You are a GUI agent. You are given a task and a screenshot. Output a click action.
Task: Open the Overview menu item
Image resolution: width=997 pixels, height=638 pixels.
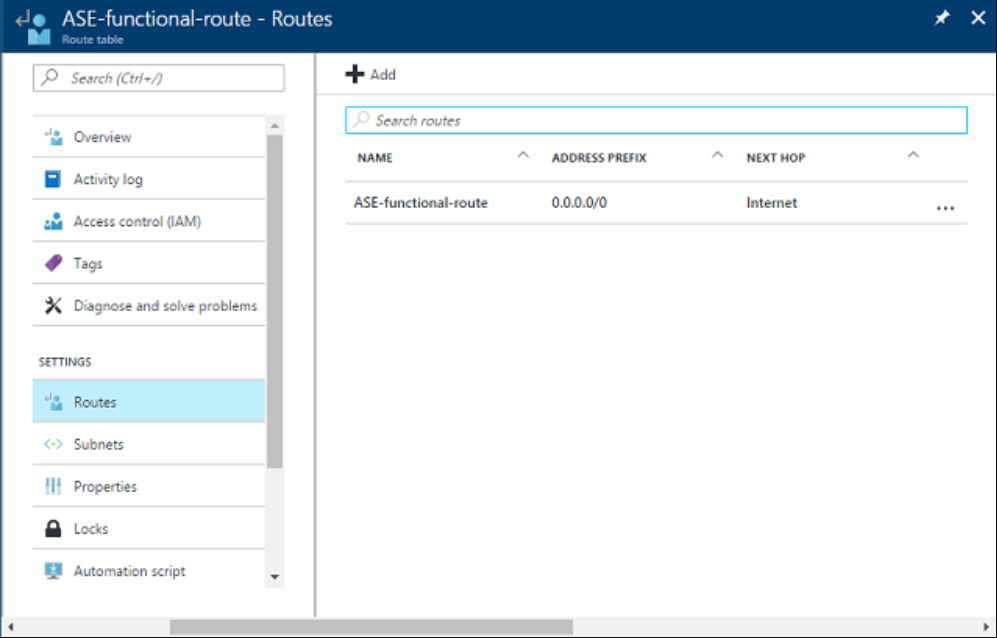click(x=149, y=137)
